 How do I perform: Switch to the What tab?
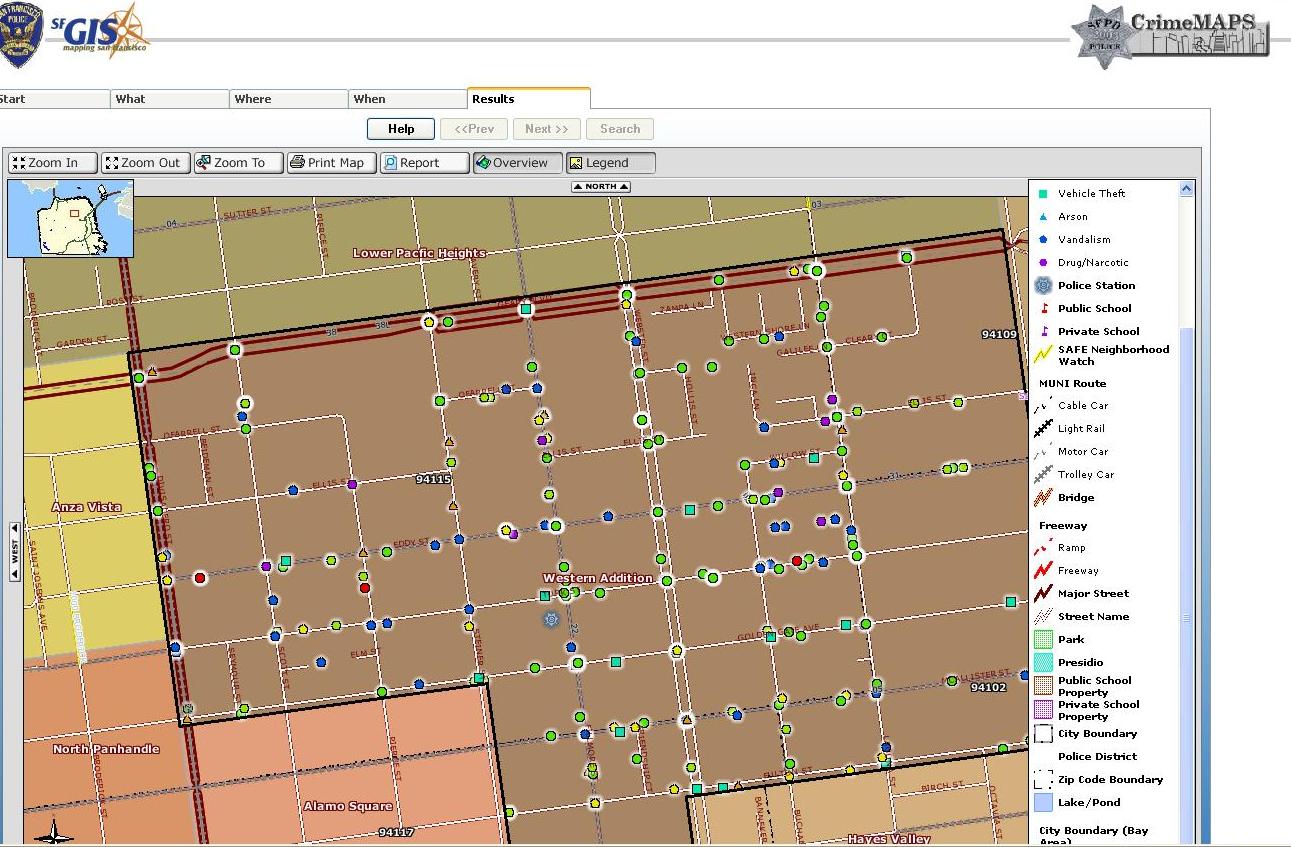(x=170, y=99)
